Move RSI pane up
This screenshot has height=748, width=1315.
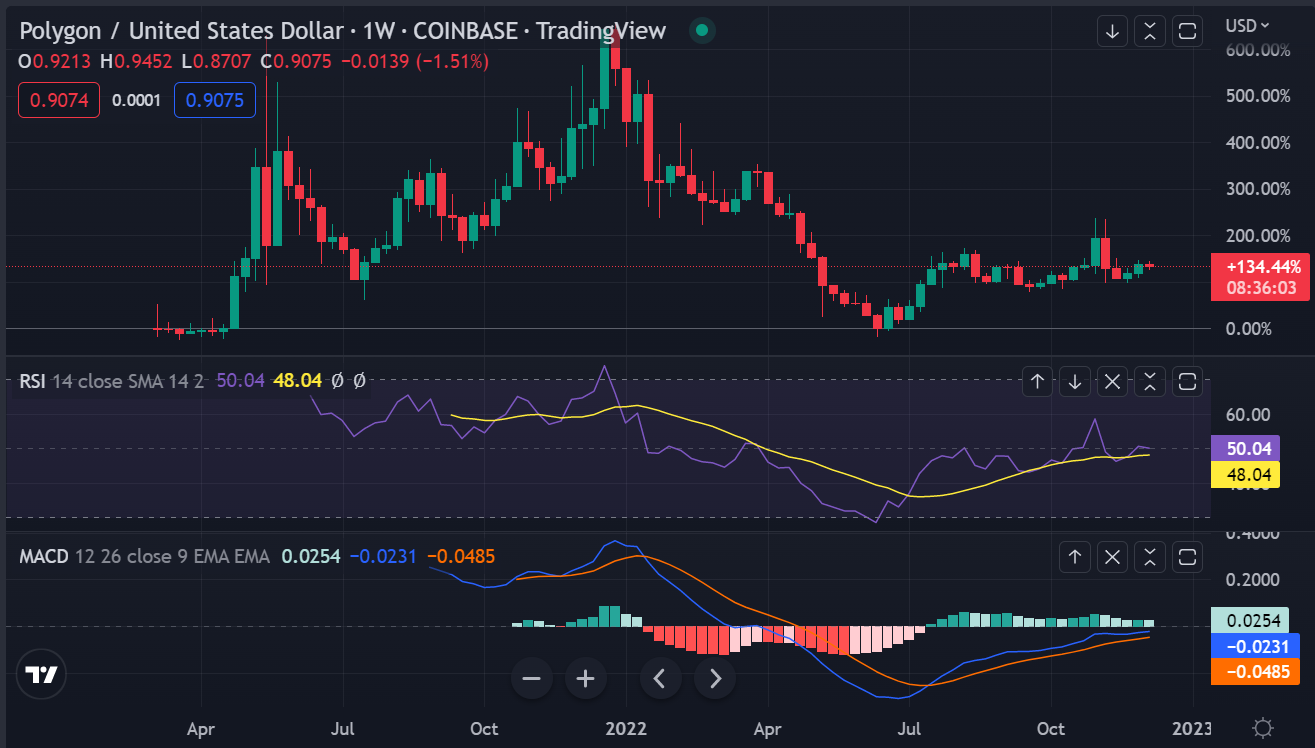click(1037, 381)
